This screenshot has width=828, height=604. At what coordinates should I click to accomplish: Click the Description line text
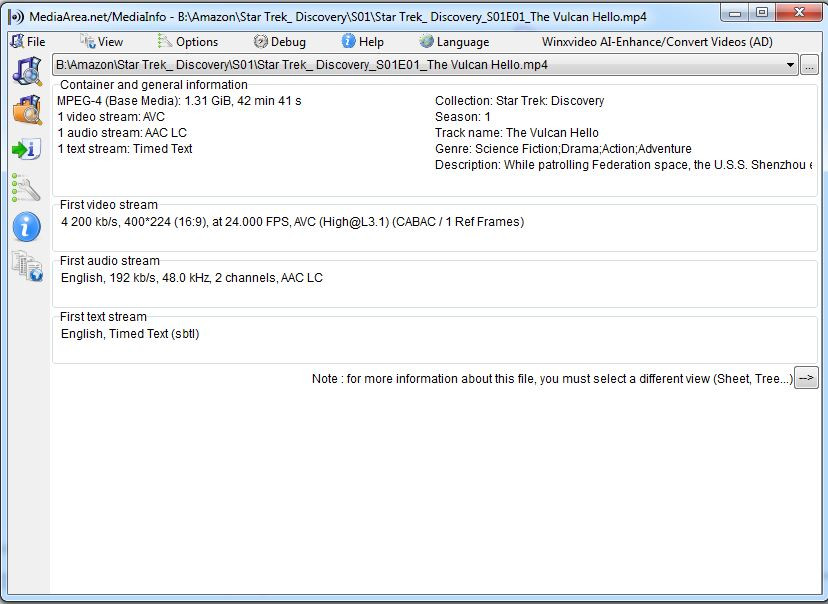pos(624,165)
